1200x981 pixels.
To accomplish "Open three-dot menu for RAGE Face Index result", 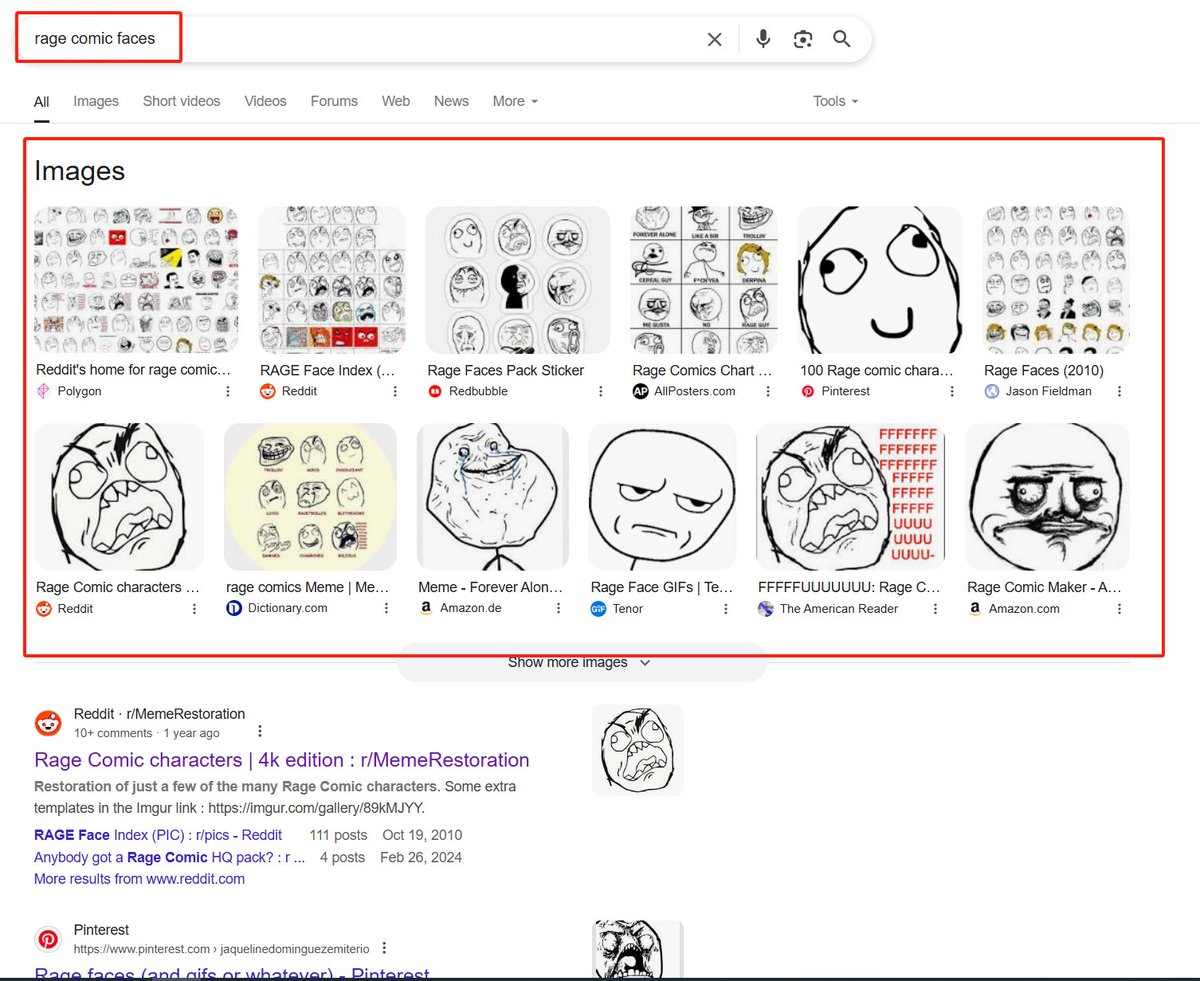I will point(395,391).
